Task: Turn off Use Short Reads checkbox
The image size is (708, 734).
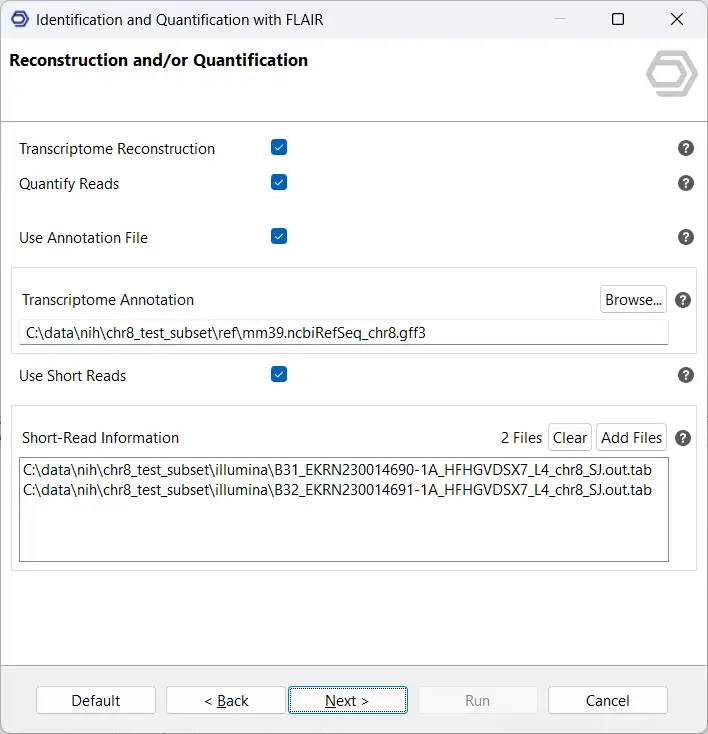Action: click(x=279, y=375)
